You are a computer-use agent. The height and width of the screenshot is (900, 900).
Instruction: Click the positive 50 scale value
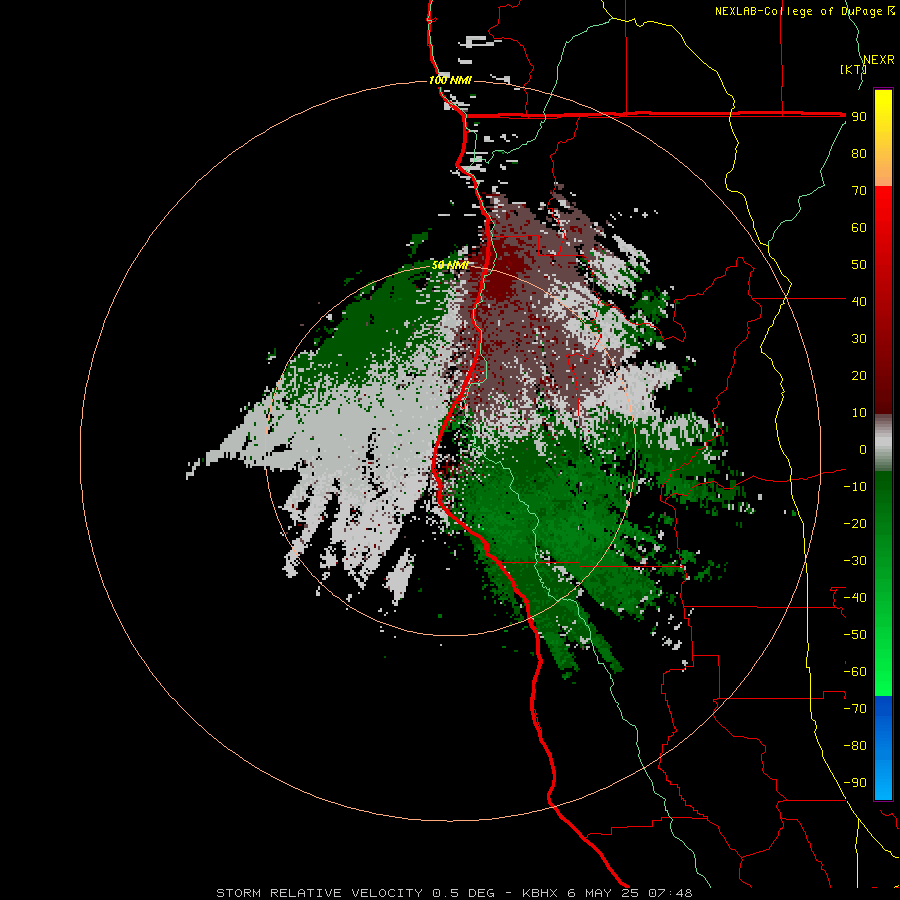(859, 265)
